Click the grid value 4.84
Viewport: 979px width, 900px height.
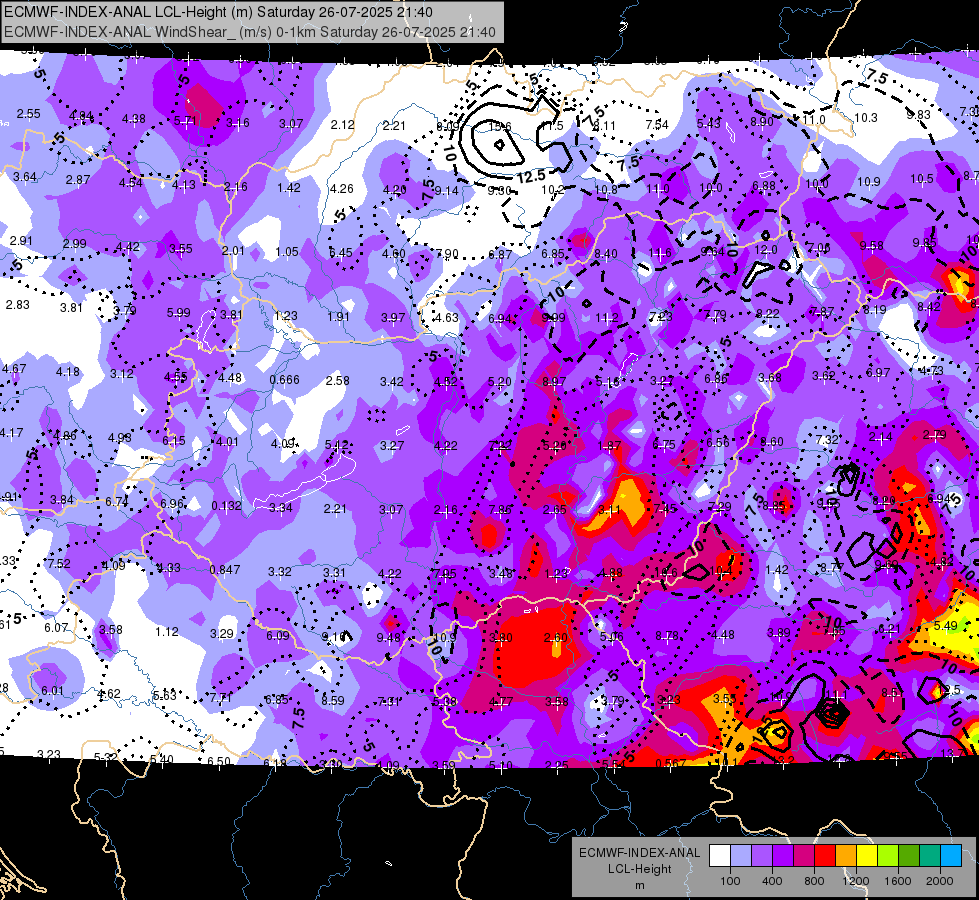[81, 116]
